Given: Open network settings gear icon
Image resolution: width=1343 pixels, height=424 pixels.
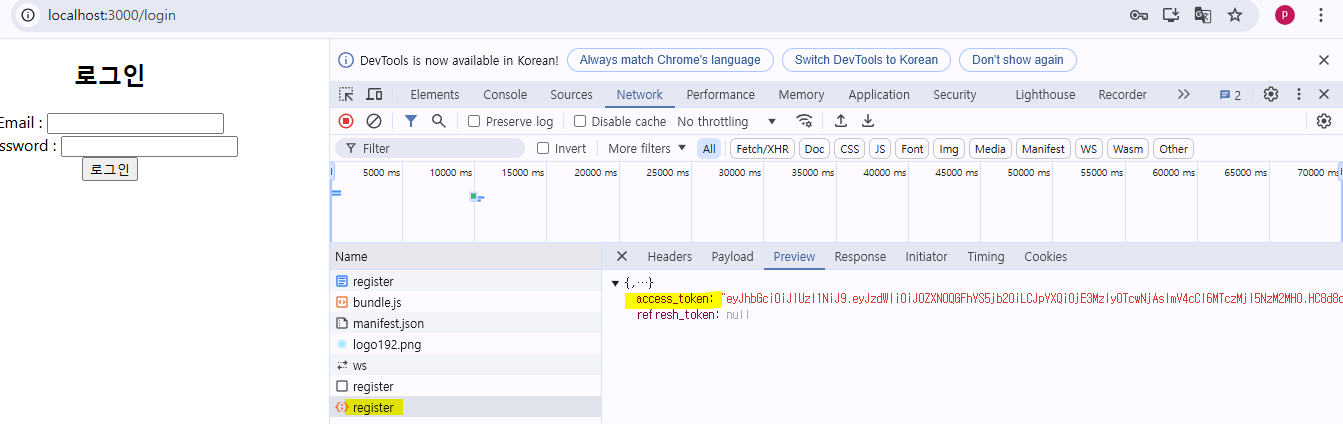Looking at the screenshot, I should click(x=1324, y=121).
